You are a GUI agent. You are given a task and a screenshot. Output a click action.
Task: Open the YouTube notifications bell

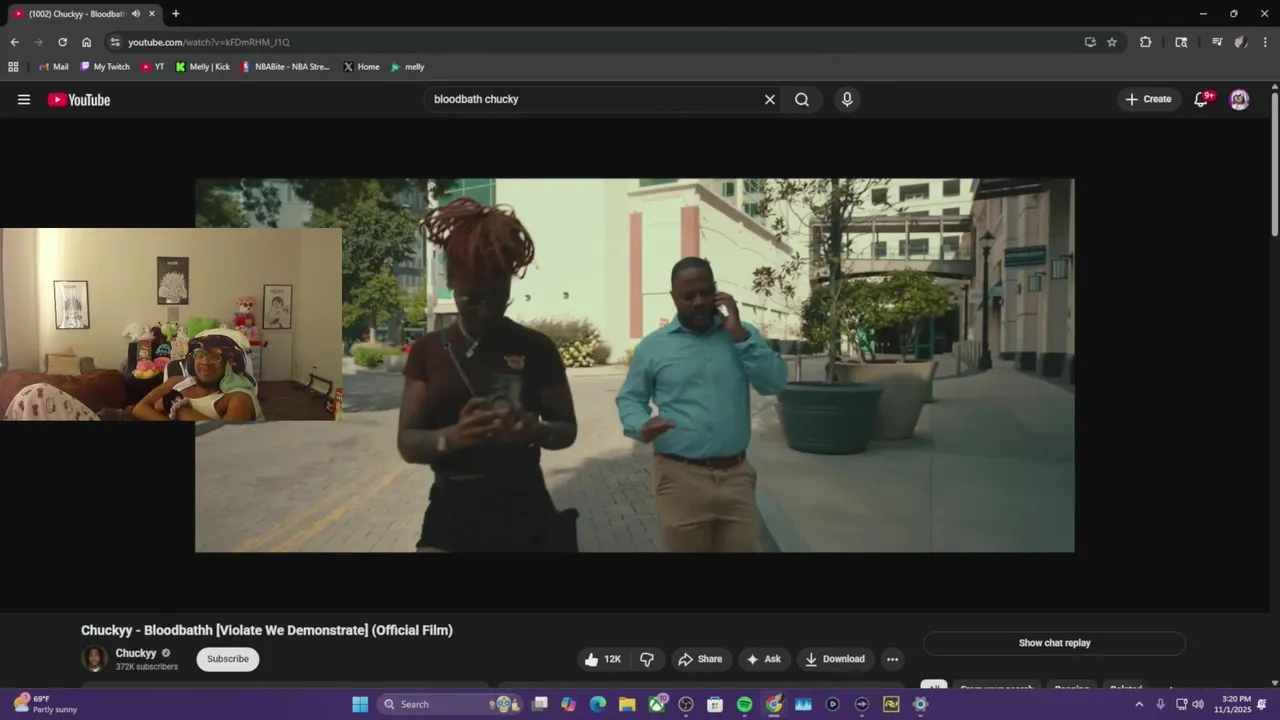coord(1201,99)
